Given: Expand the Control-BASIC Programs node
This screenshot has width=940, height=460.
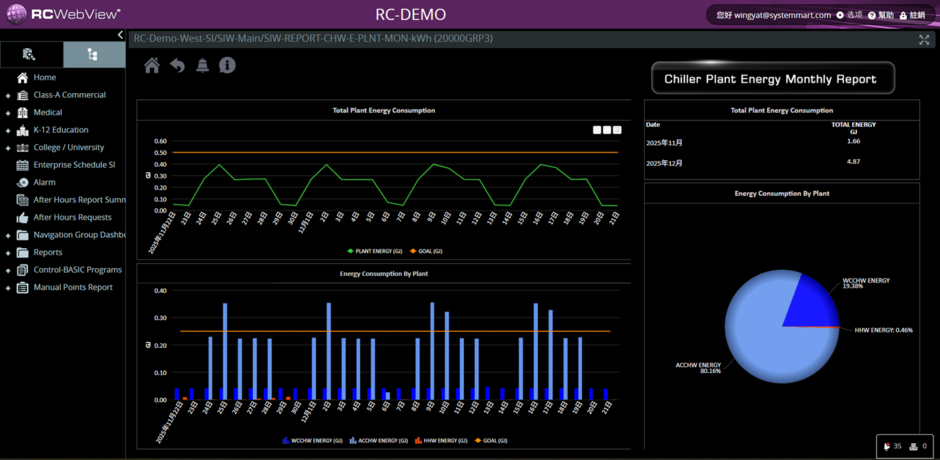Looking at the screenshot, I should (x=8, y=270).
